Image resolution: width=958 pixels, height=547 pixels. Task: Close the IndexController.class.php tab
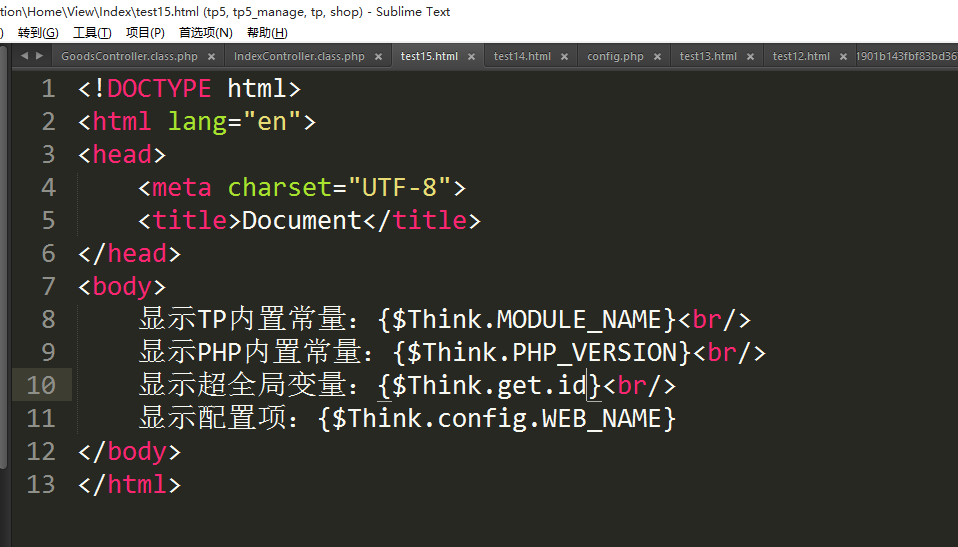click(x=378, y=57)
